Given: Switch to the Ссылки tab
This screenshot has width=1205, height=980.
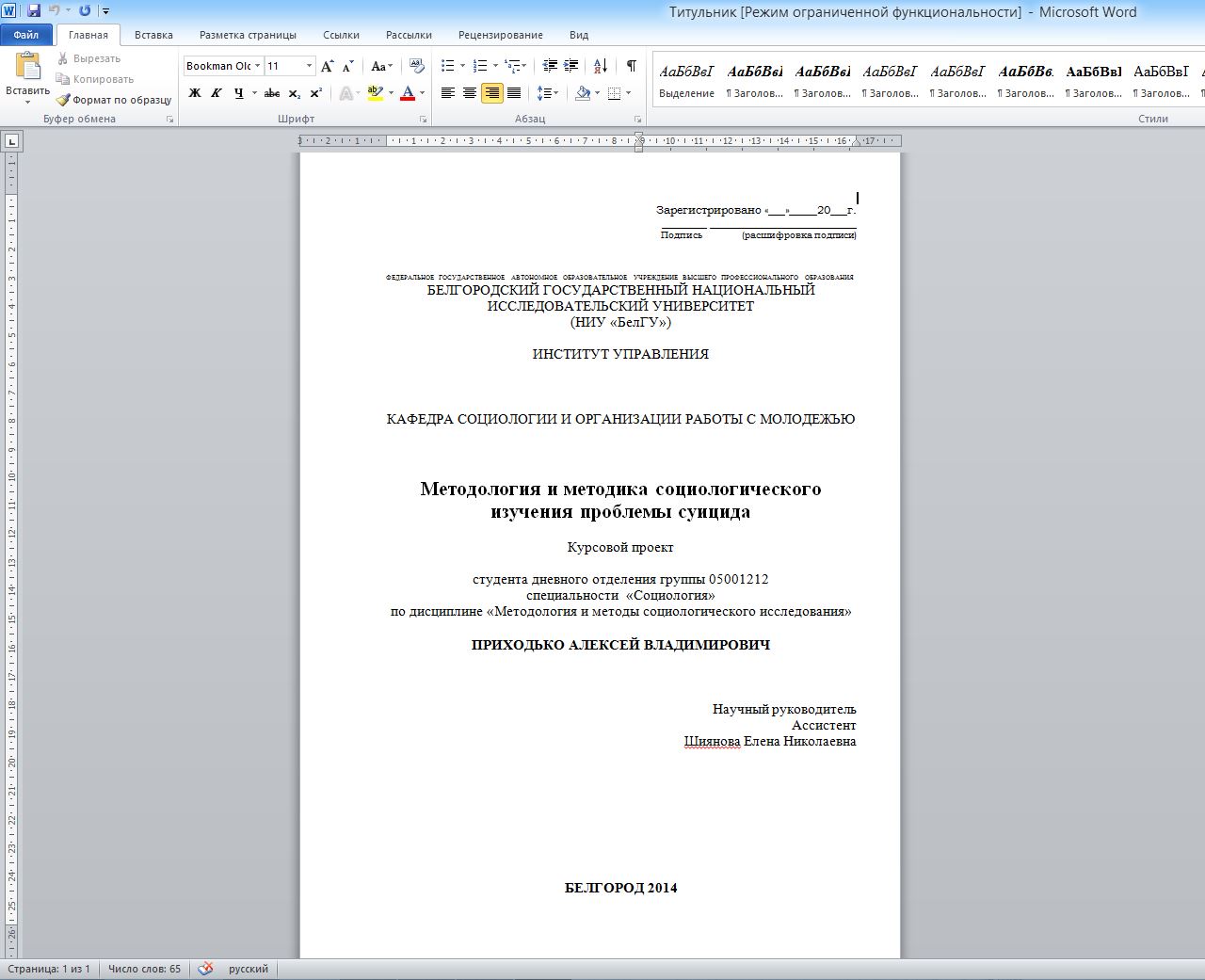Looking at the screenshot, I should click(341, 35).
